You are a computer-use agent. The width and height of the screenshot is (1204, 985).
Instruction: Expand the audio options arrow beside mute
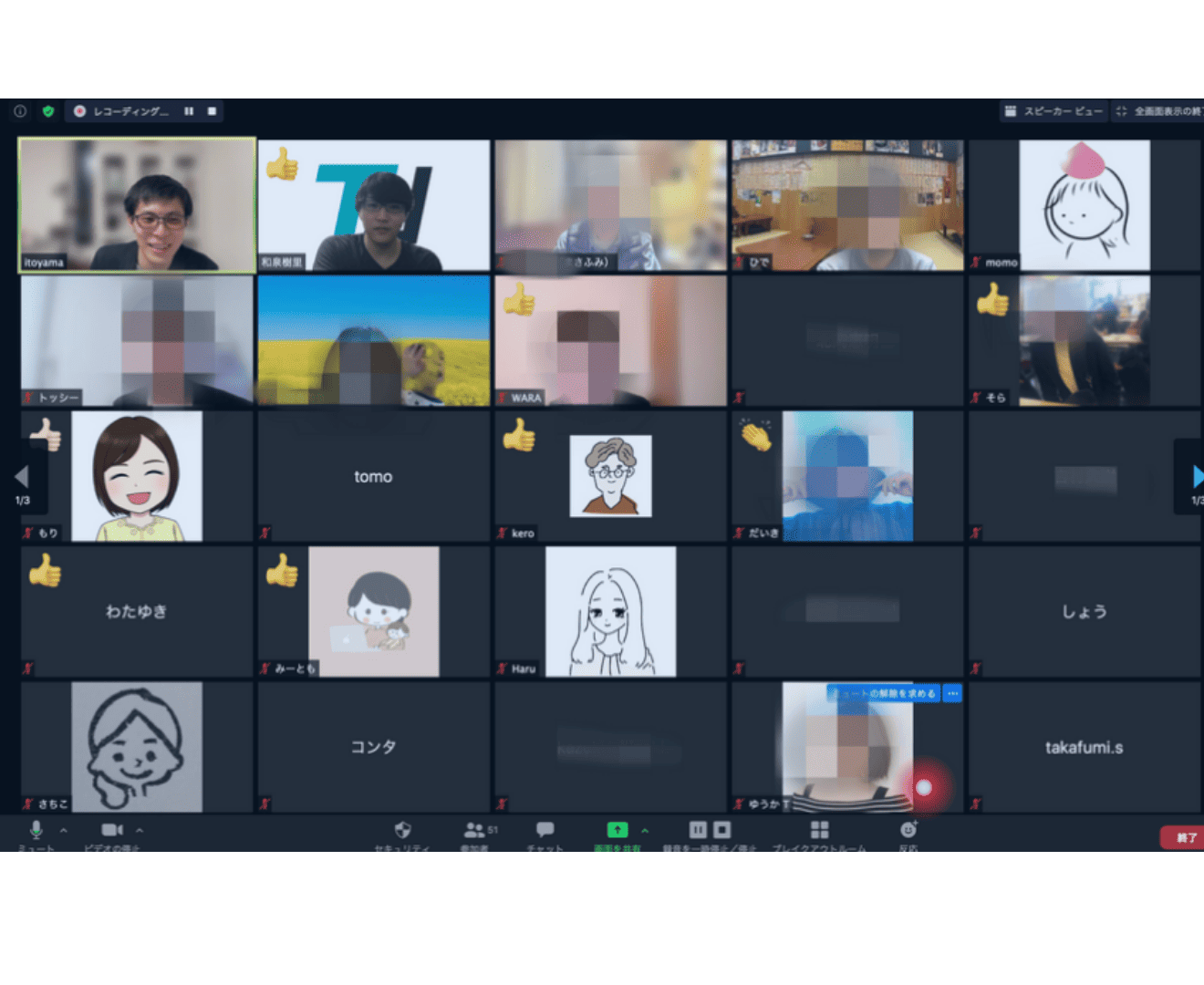pyautogui.click(x=64, y=830)
